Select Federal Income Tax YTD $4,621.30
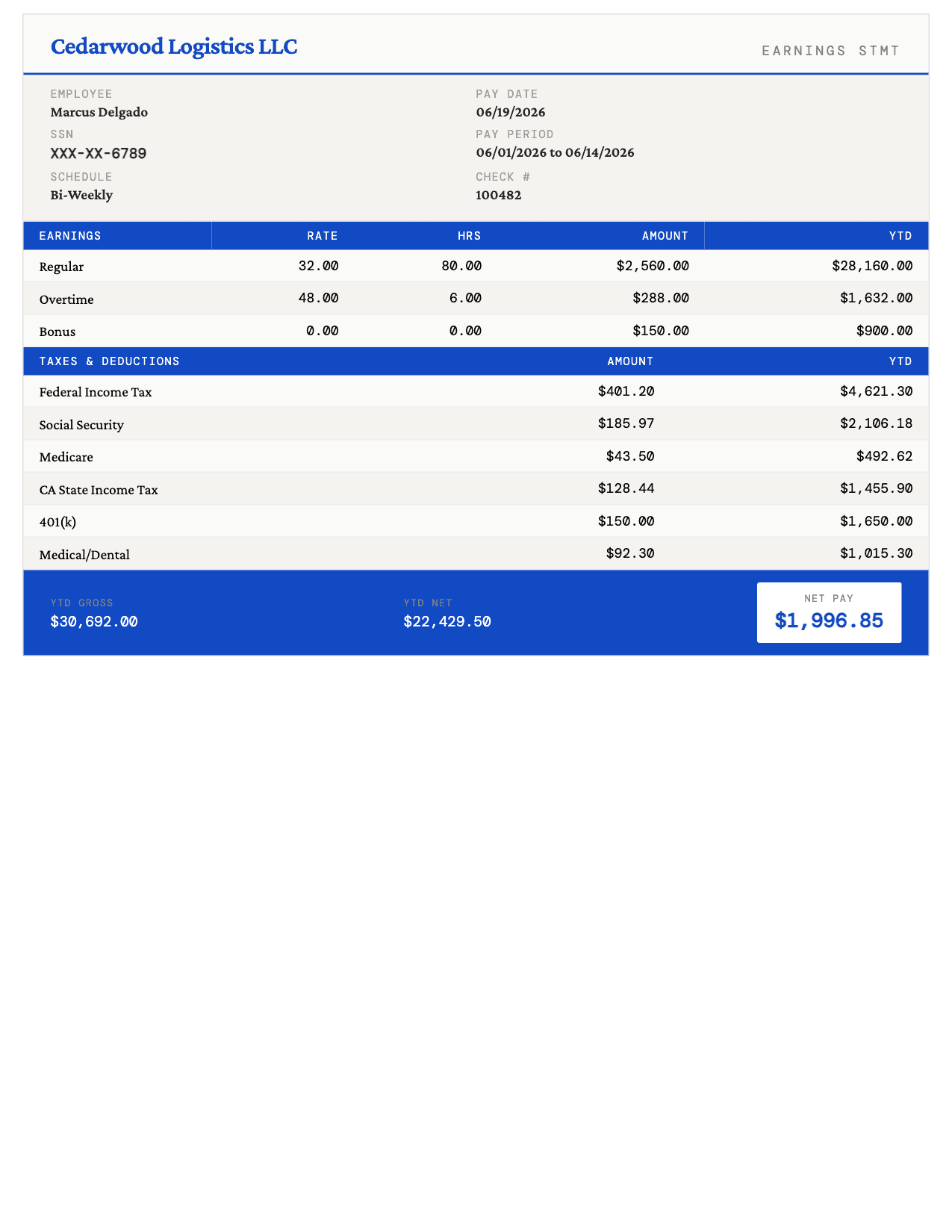Viewport: 952px width, 1232px height. click(x=876, y=391)
